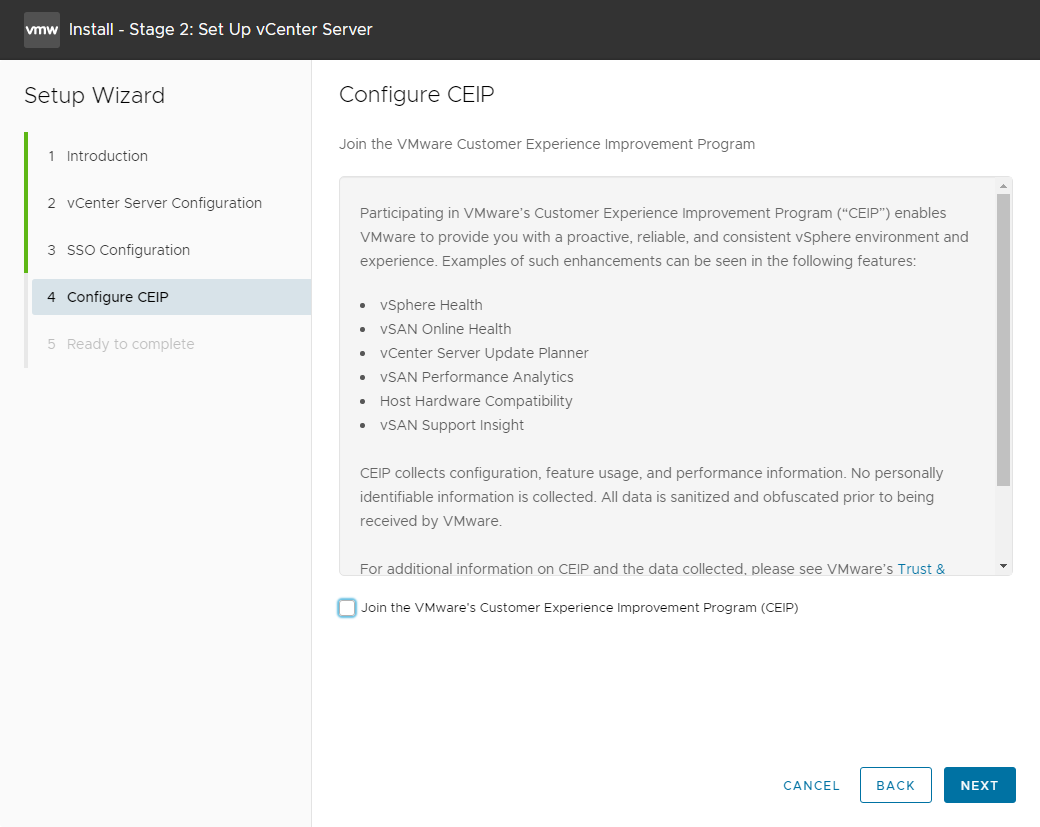Select the SSO Configuration step
1040x827 pixels.
[x=128, y=250]
